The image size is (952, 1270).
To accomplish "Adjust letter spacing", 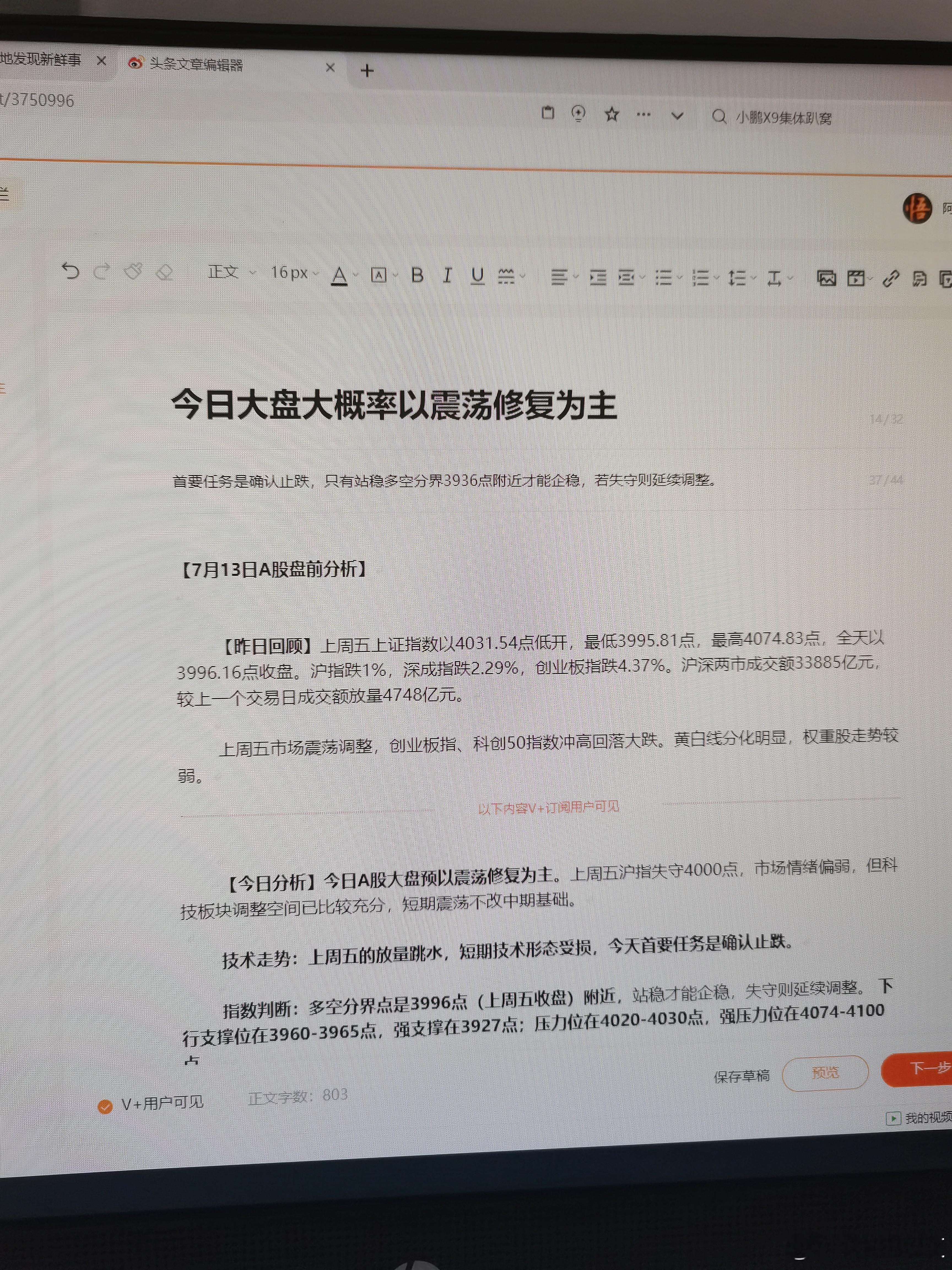I will click(774, 278).
